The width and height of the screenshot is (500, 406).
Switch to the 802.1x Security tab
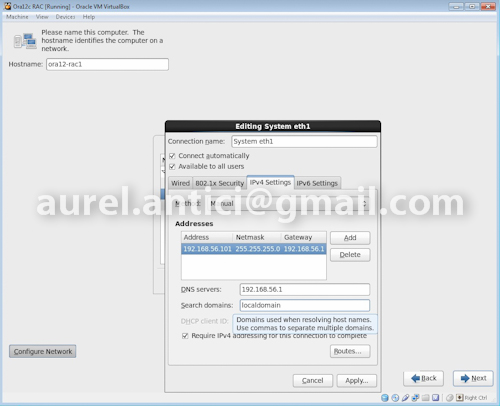tap(220, 183)
